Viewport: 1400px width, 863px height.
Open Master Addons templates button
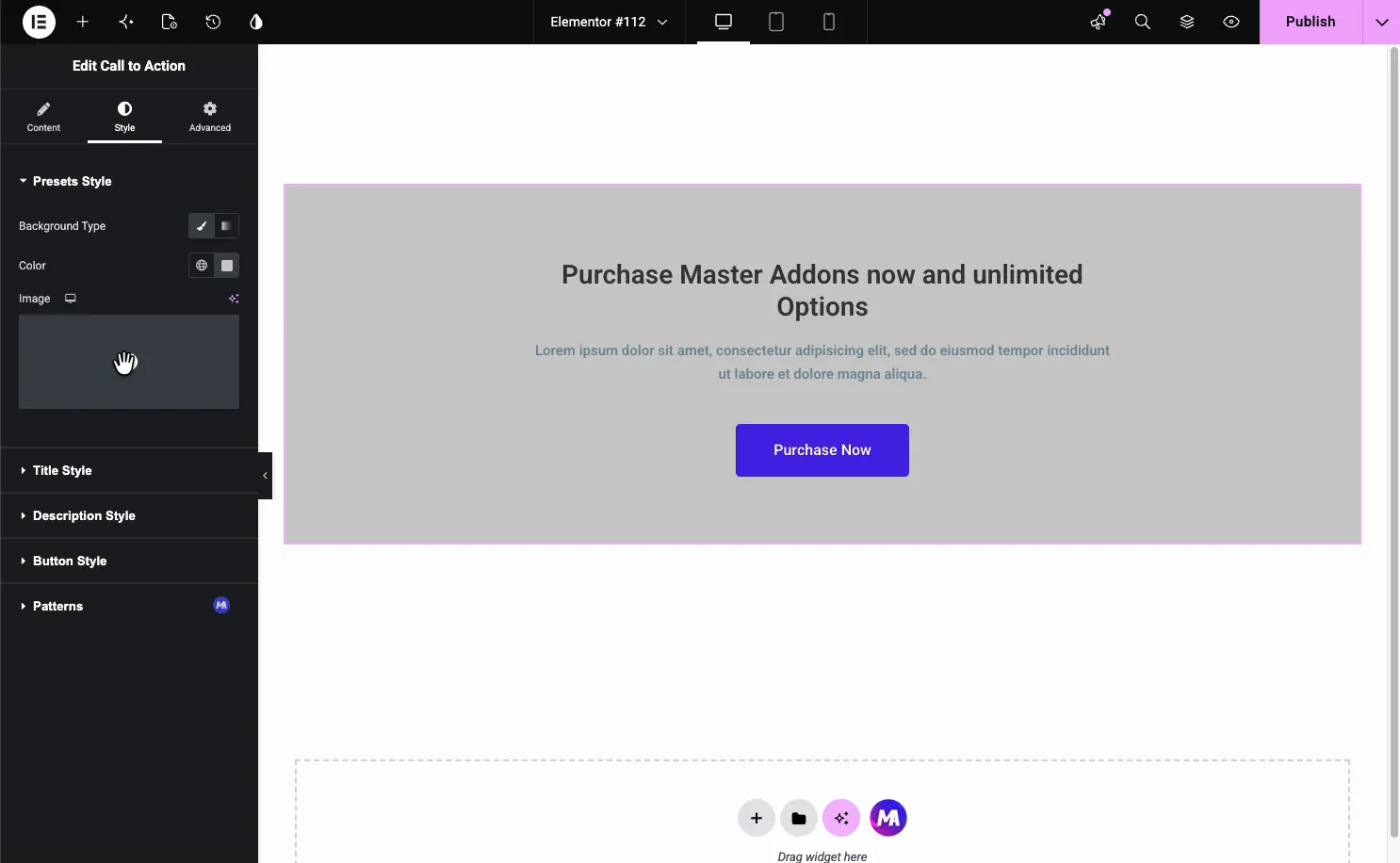888,818
